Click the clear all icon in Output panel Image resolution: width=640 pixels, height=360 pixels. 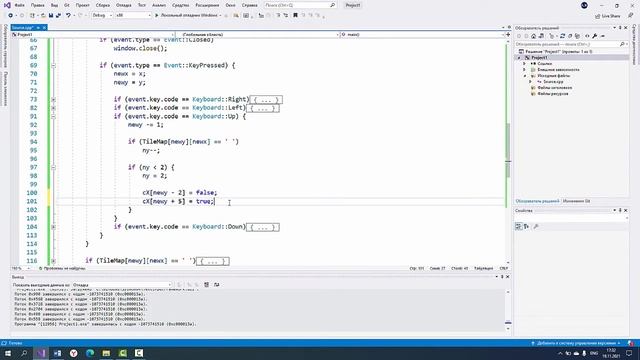pos(207,285)
